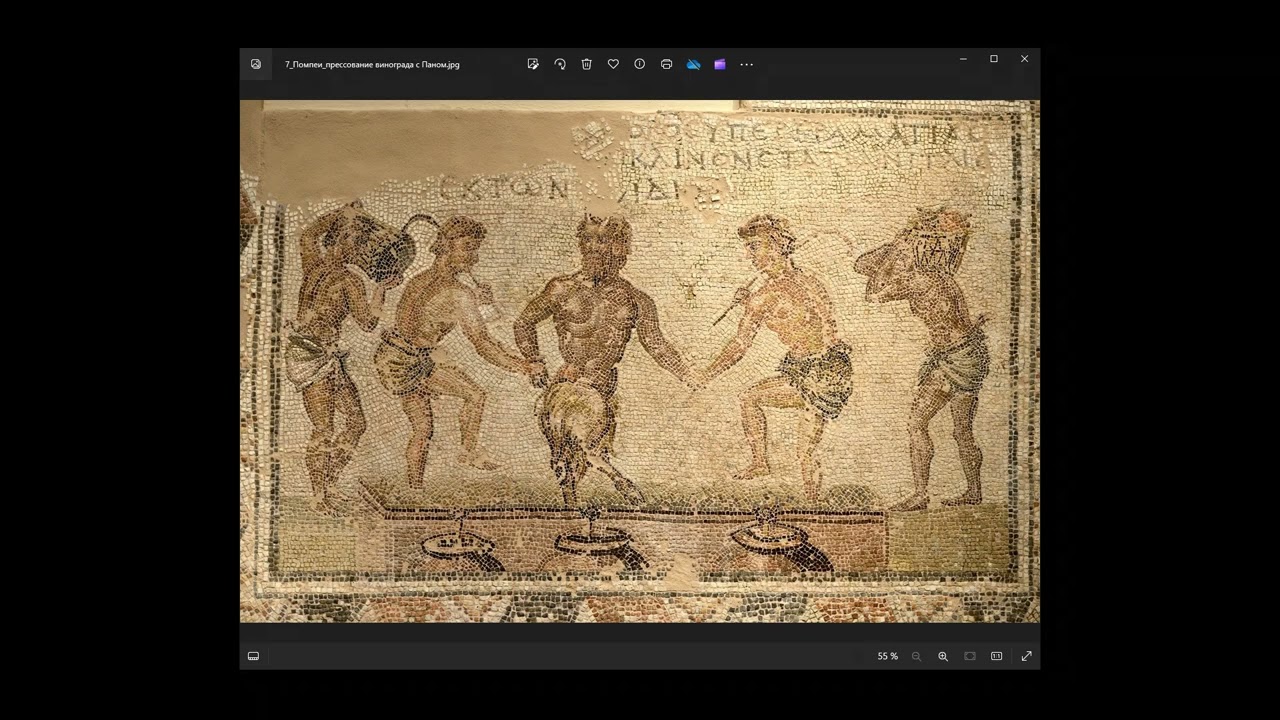1280x720 pixels.
Task: Enter fullscreen with the expand arrows icon
Action: (x=1026, y=656)
